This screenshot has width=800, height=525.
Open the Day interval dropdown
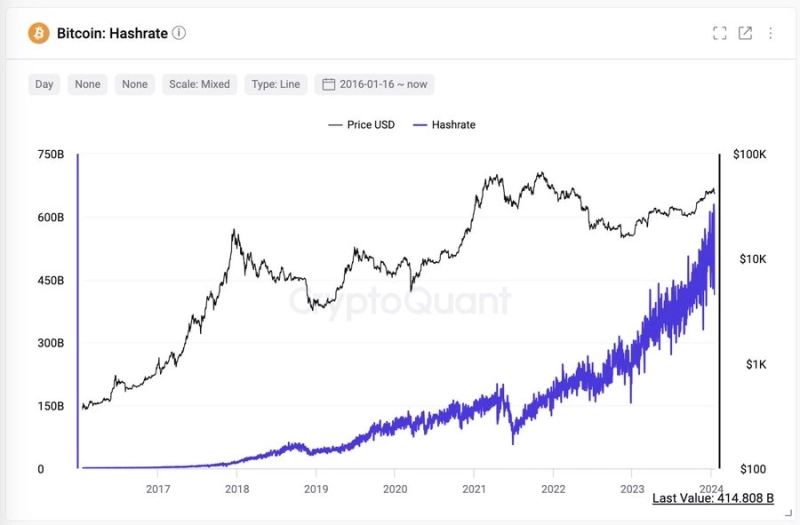pyautogui.click(x=44, y=84)
